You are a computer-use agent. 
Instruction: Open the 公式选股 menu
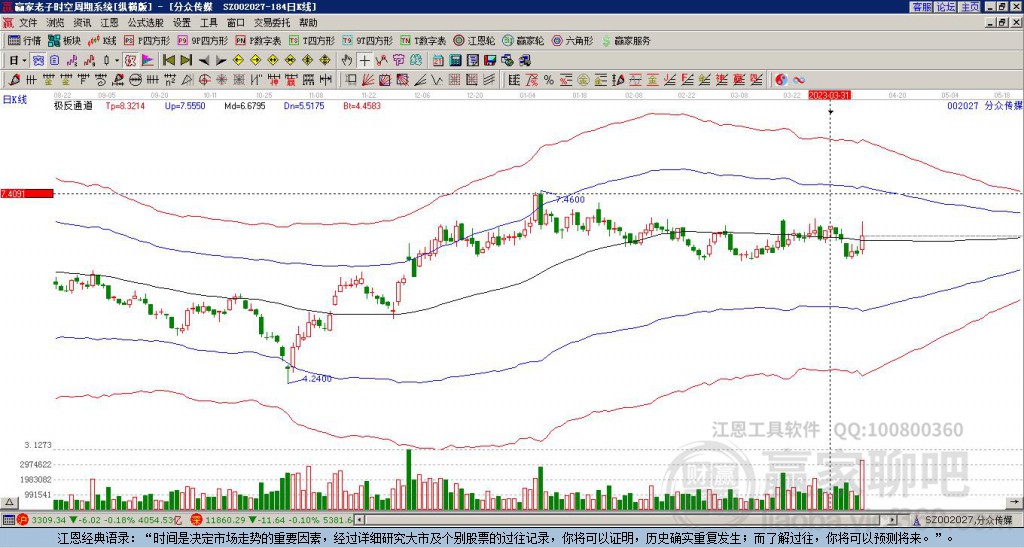(146, 23)
